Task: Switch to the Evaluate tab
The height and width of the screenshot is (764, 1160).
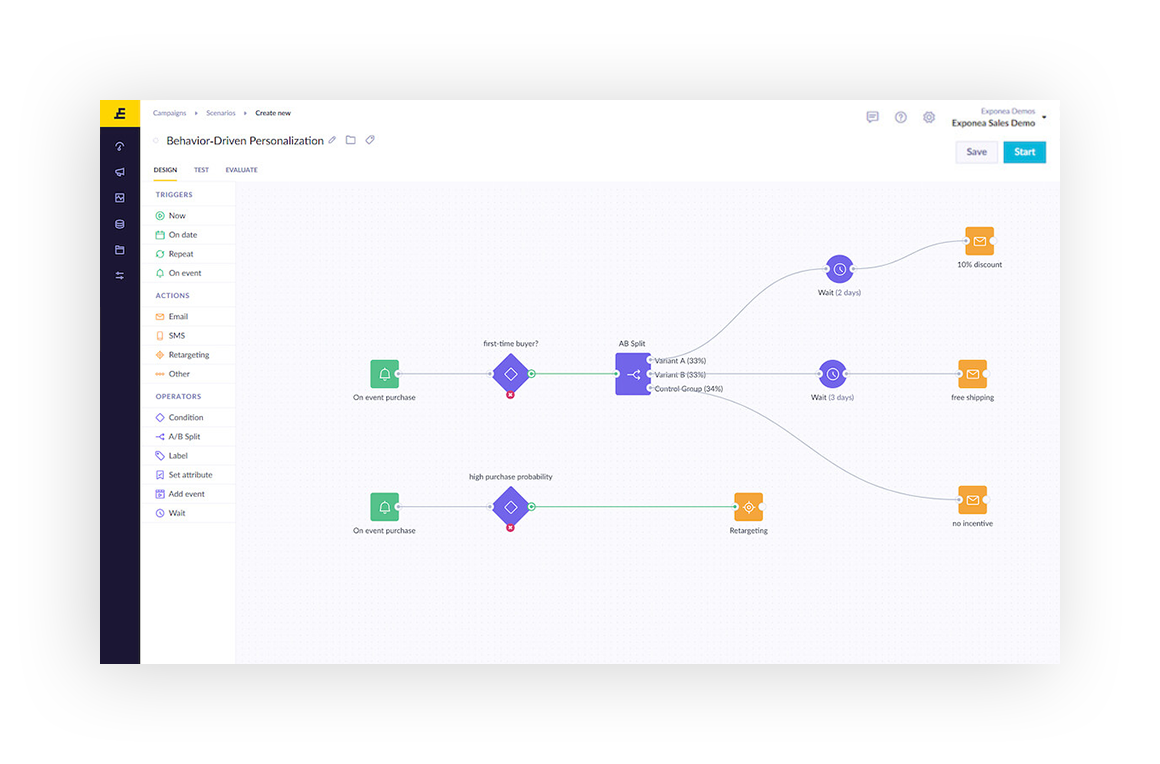Action: [x=241, y=170]
